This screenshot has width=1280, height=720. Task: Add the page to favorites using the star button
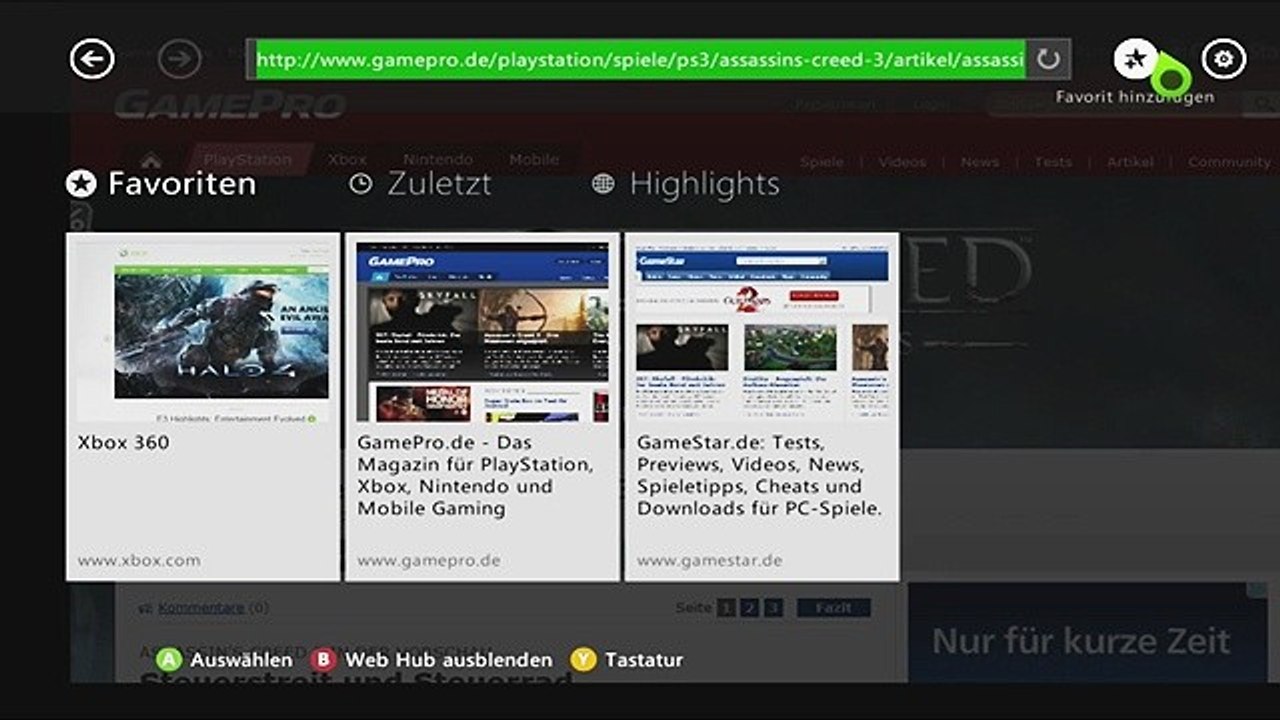(x=1135, y=60)
